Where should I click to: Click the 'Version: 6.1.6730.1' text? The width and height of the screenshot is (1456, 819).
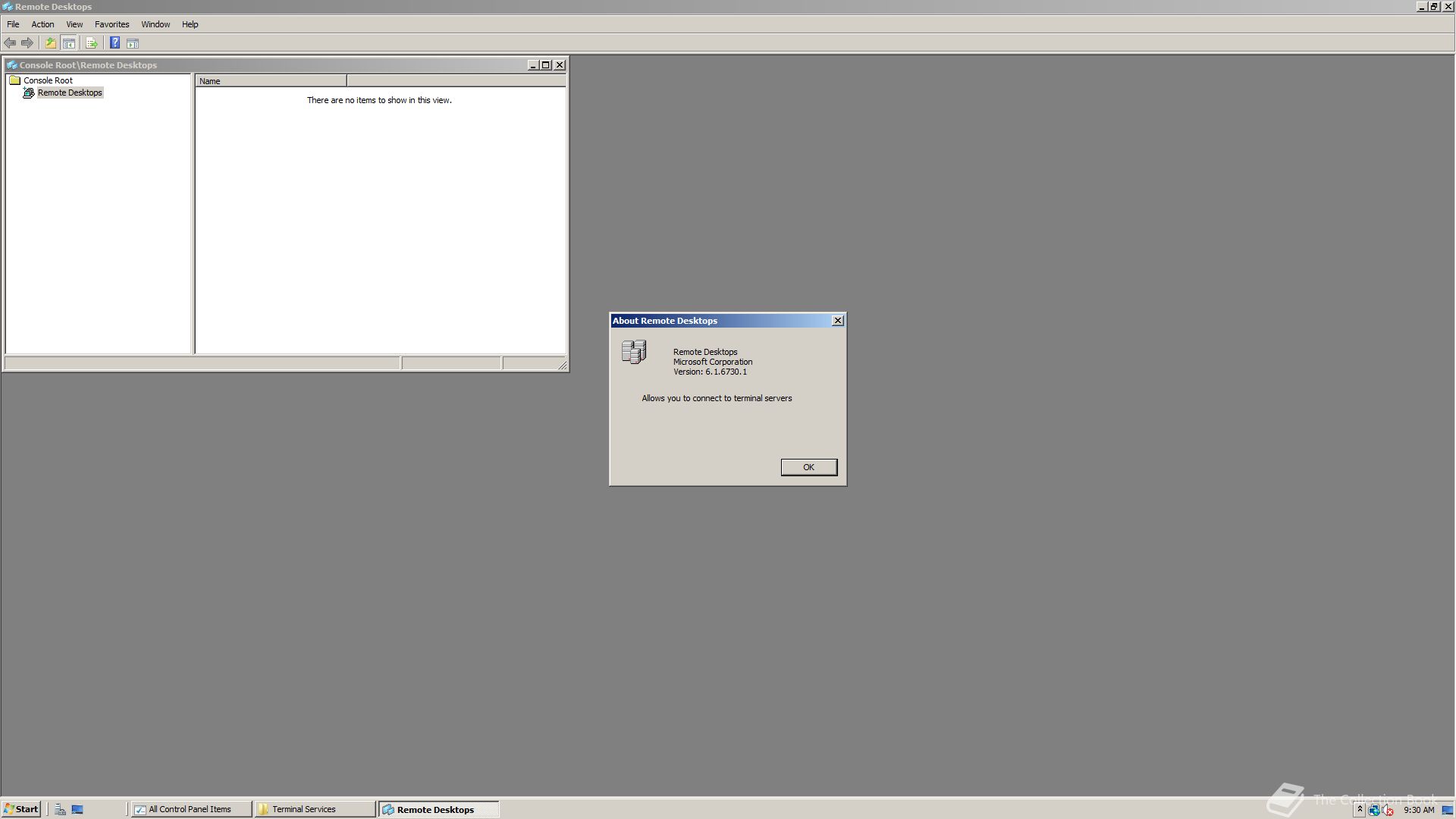click(710, 372)
